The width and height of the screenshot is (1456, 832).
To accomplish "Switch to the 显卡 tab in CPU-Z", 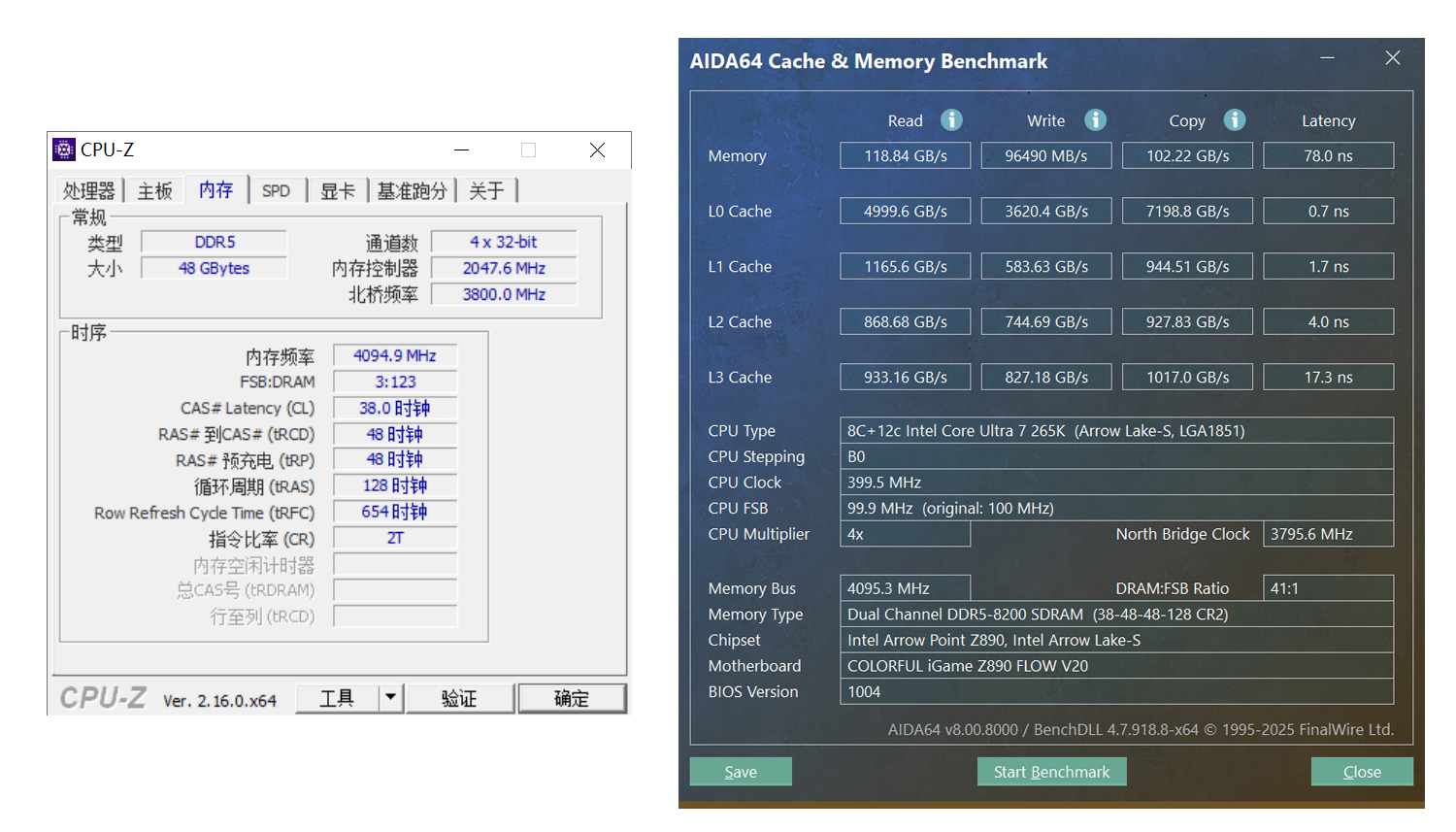I will coord(338,190).
